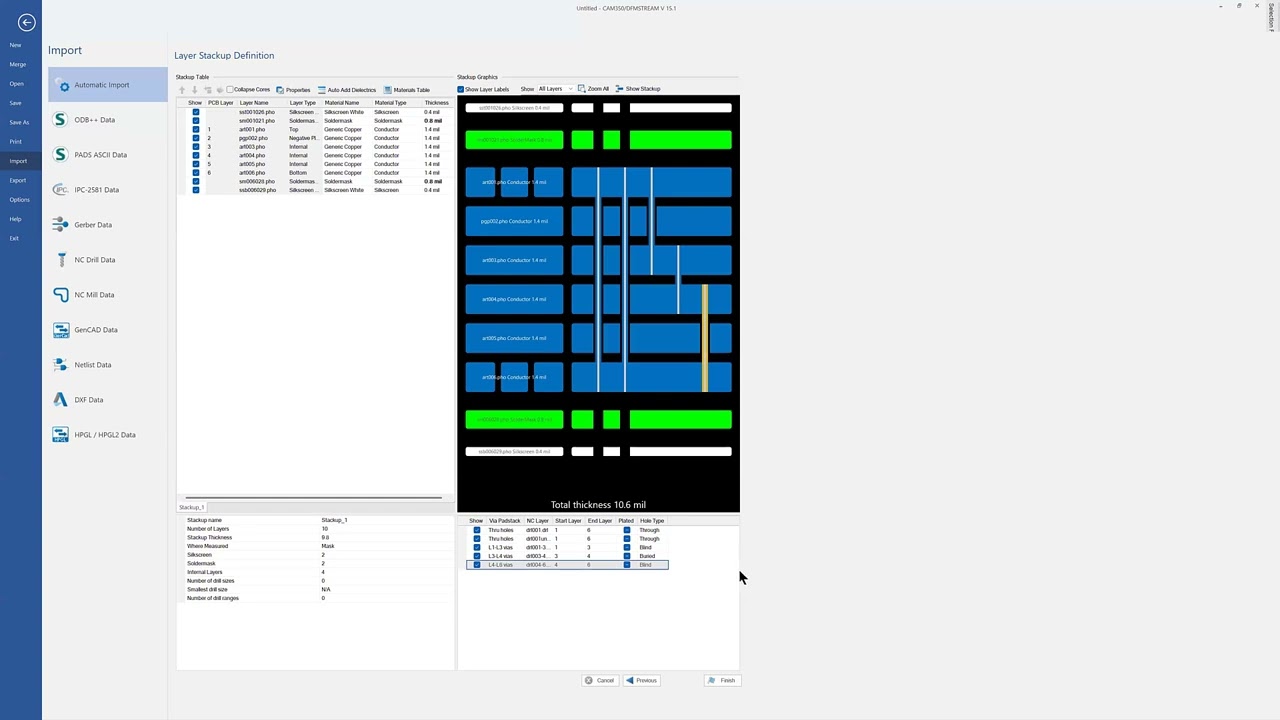The height and width of the screenshot is (720, 1280).
Task: Open the Export menu in the sidebar
Action: tap(17, 180)
